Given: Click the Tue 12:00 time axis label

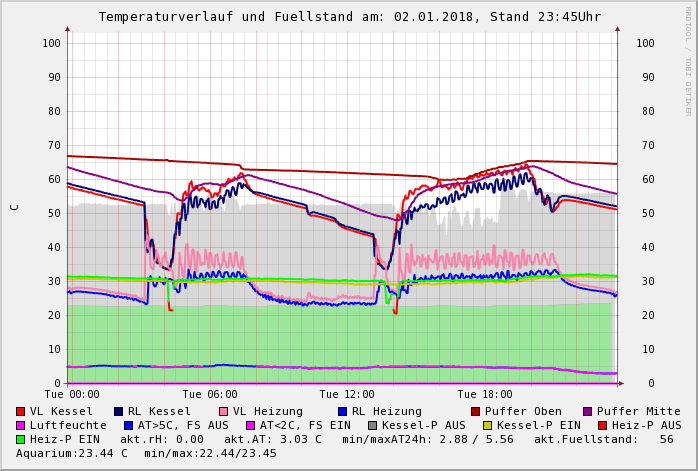Looking at the screenshot, I should click(347, 395).
